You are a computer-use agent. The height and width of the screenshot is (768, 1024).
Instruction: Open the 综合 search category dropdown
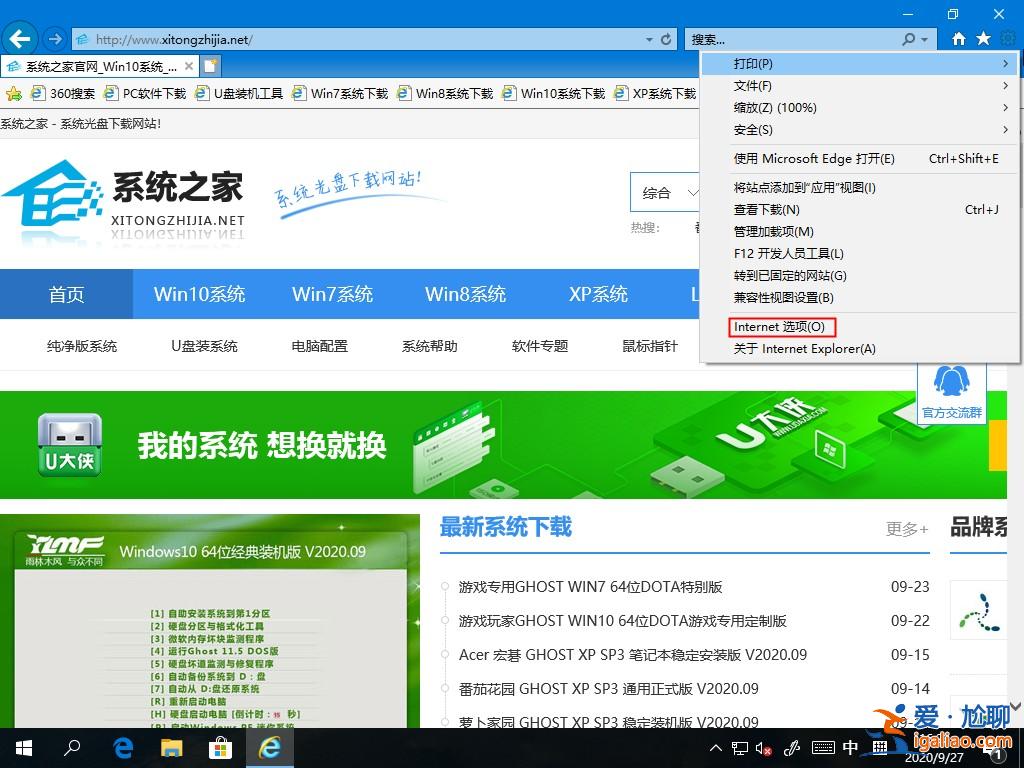point(665,192)
